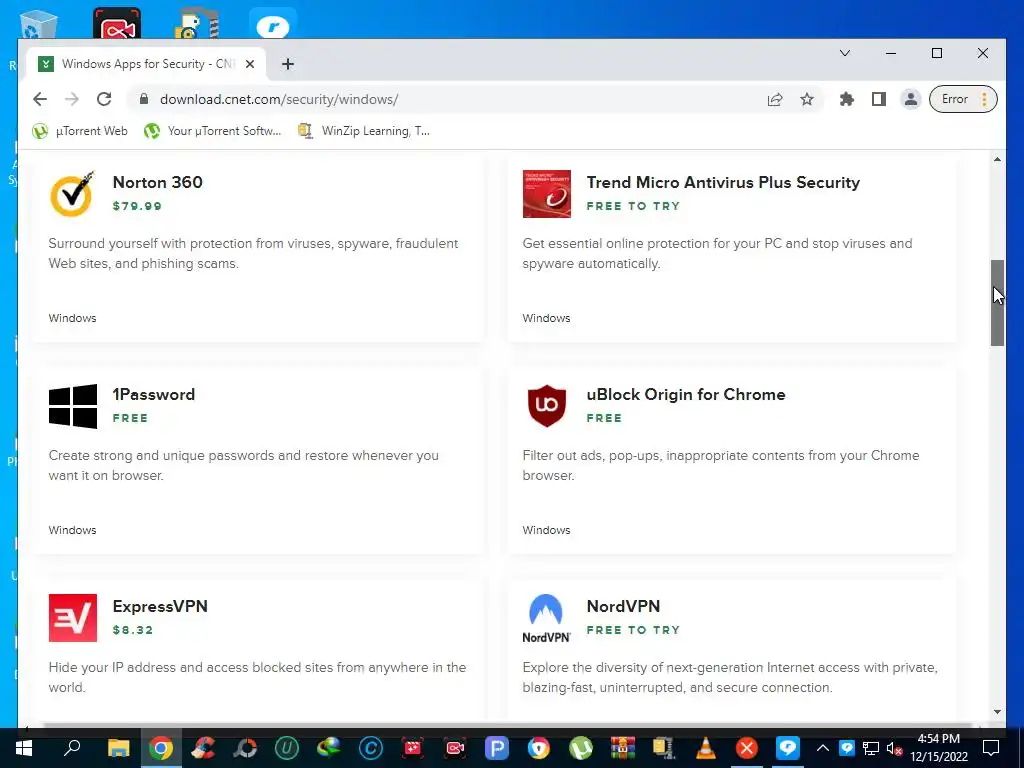Click the address bar URL

(279, 99)
